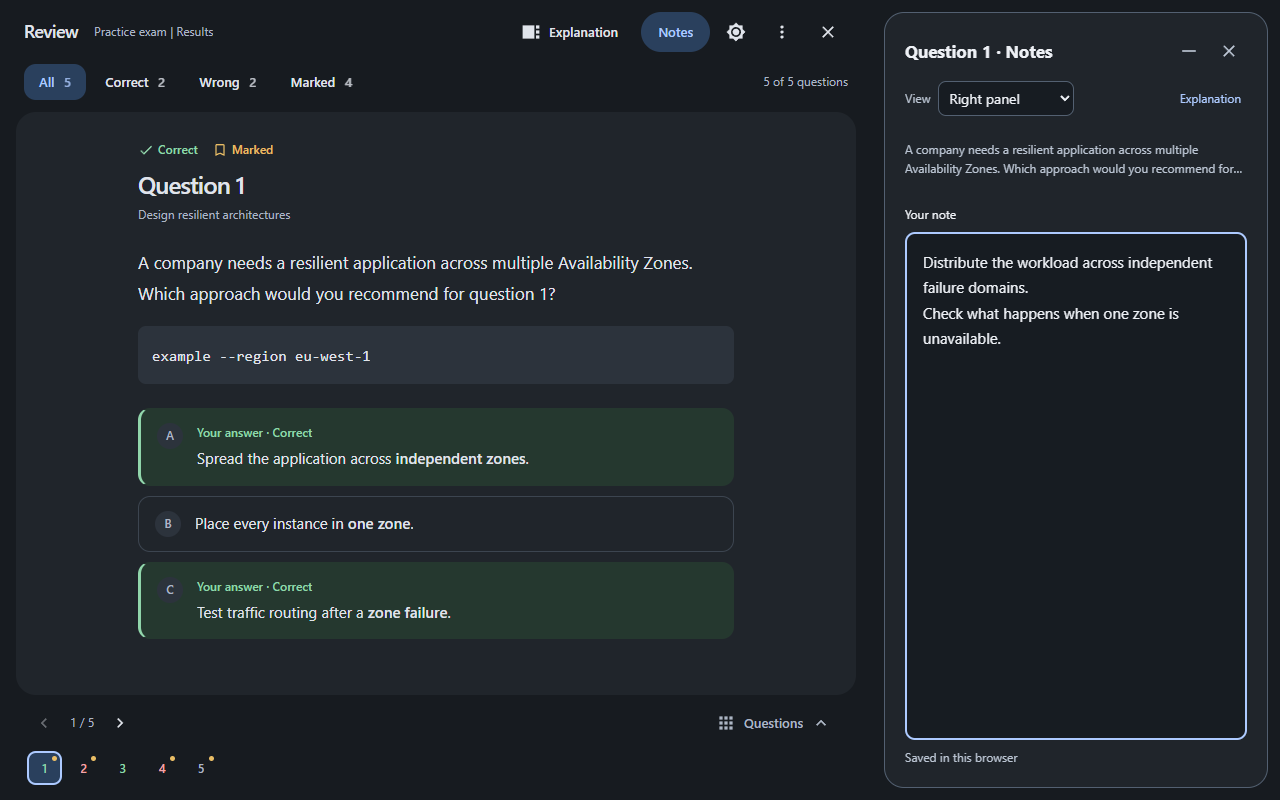Click inside the Your note text area
The width and height of the screenshot is (1280, 800).
tap(1076, 486)
